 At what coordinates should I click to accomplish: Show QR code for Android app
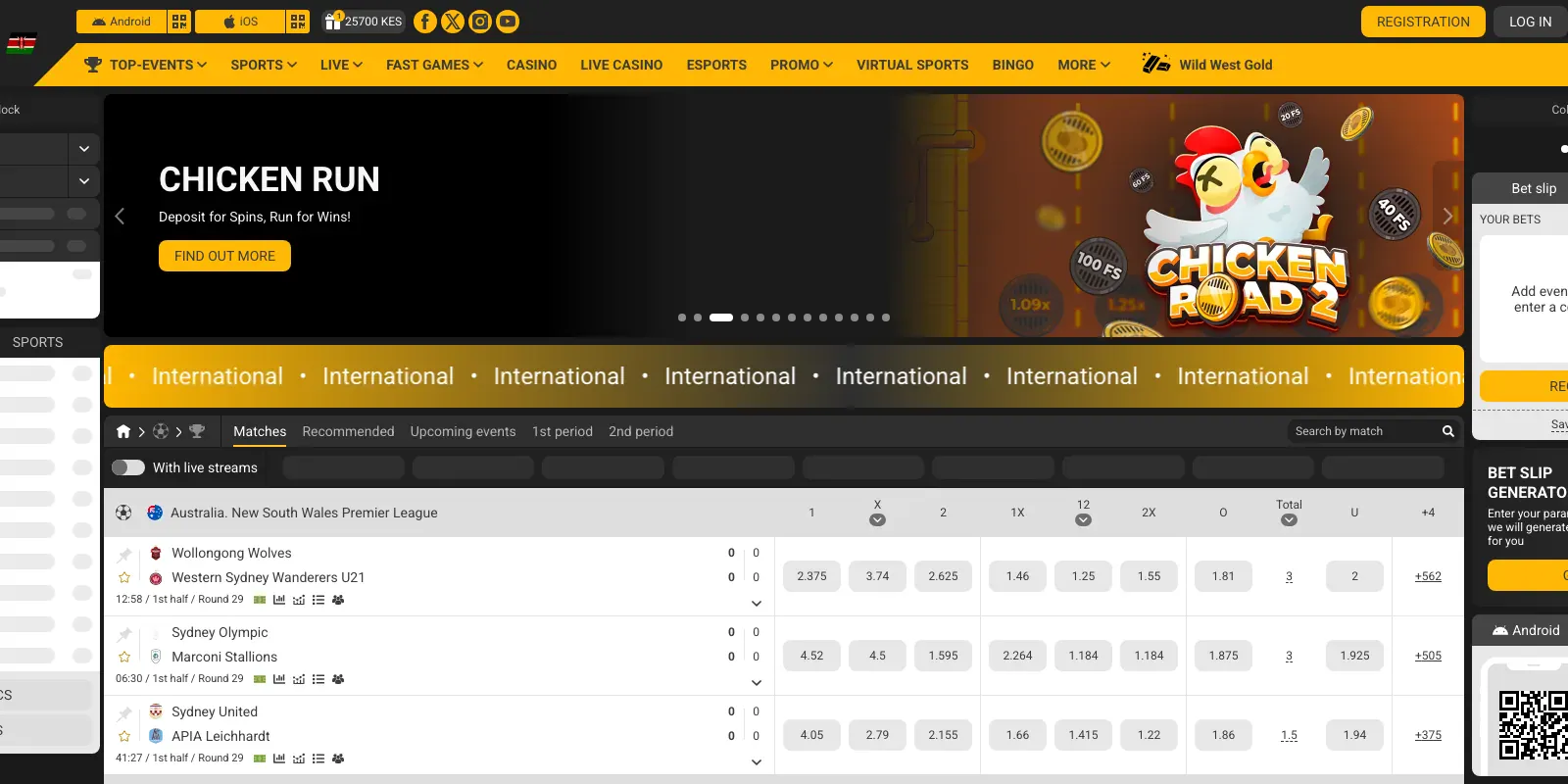coord(179,22)
